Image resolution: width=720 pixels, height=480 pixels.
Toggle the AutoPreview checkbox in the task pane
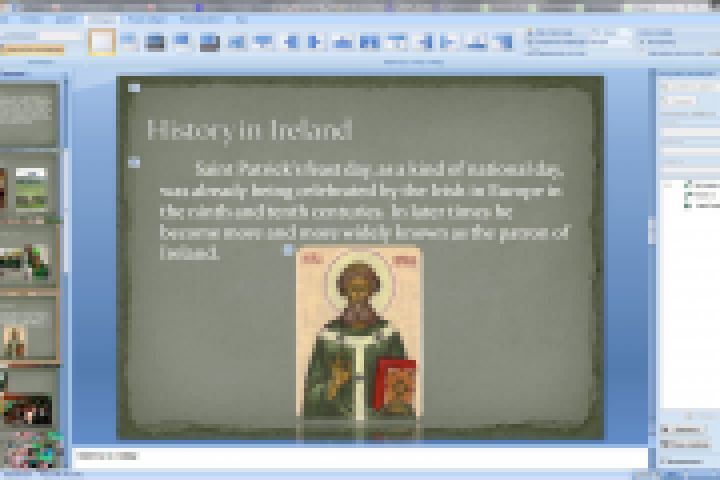coord(664,461)
